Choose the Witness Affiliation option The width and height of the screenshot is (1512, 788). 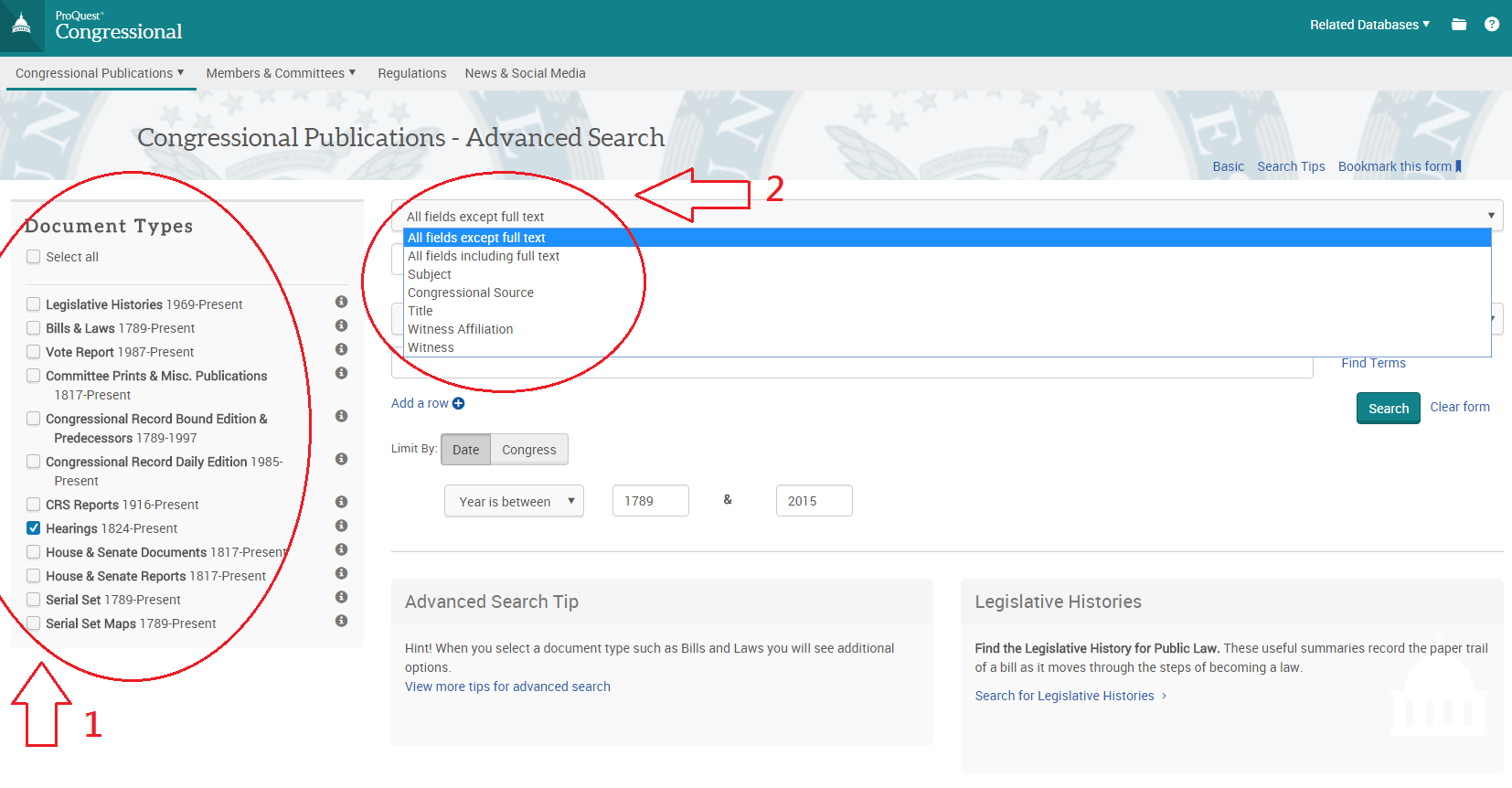(x=947, y=329)
